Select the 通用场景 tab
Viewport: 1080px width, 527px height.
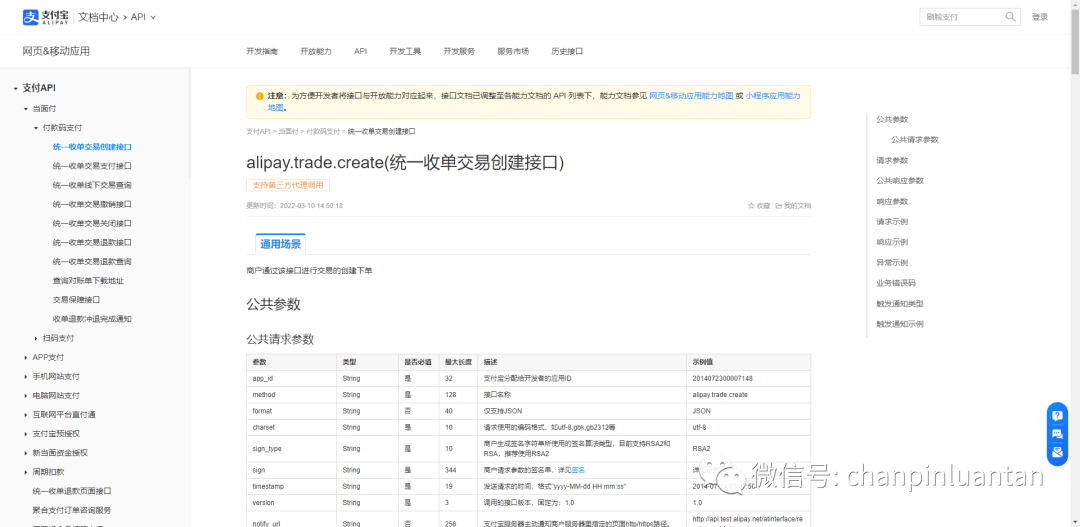(280, 244)
